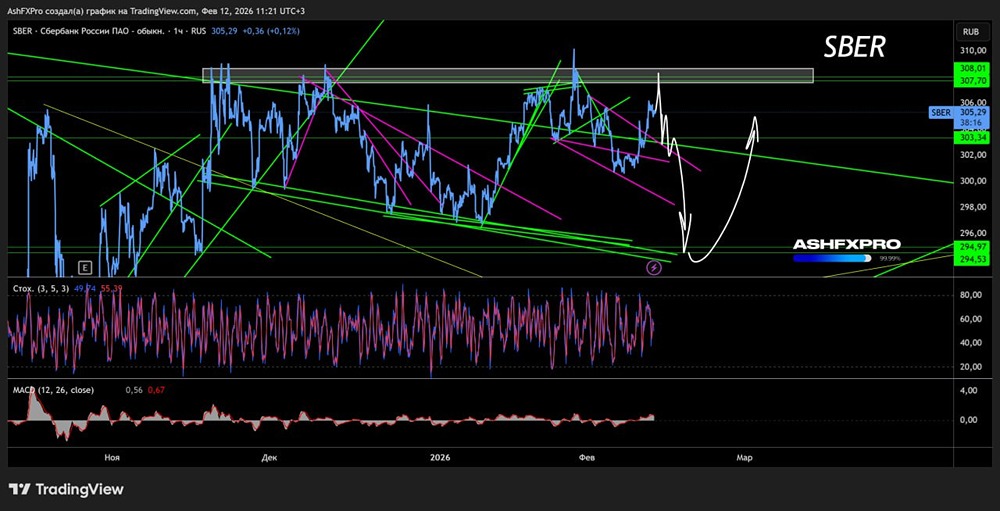Click the 'Мар' label on time axis

point(744,457)
